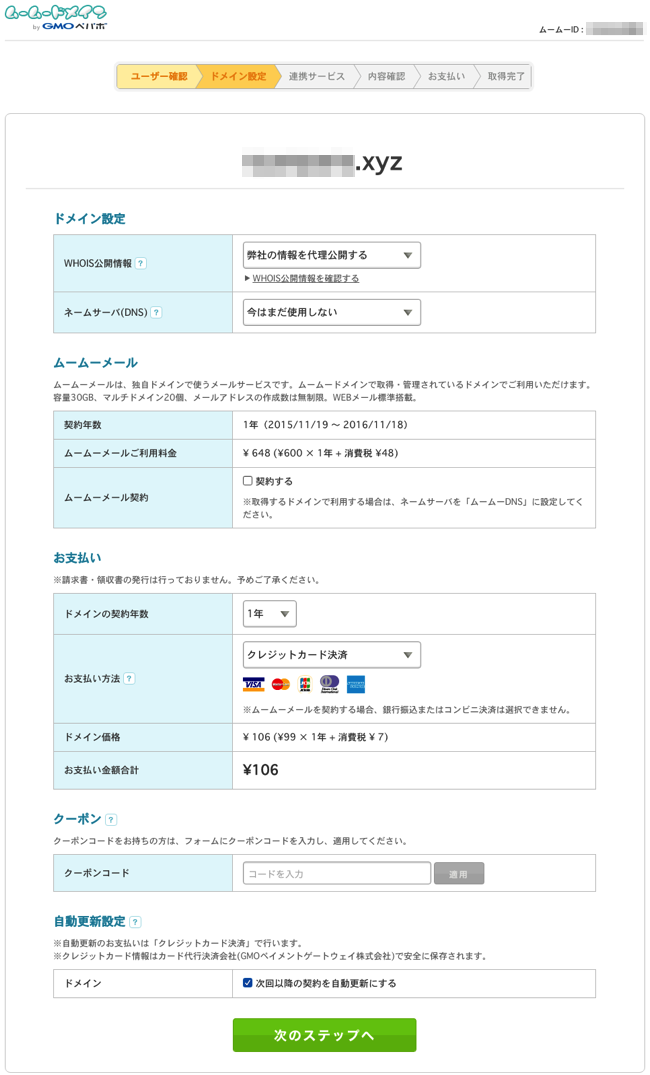Image resolution: width=650 pixels, height=1075 pixels.
Task: Uncheck 次回以降の契約を自動更新にする checkbox
Action: (x=248, y=983)
